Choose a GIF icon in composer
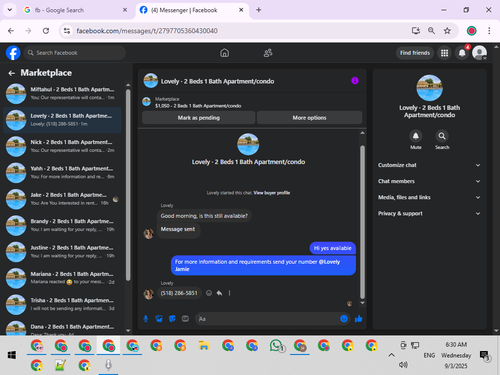 [x=185, y=319]
